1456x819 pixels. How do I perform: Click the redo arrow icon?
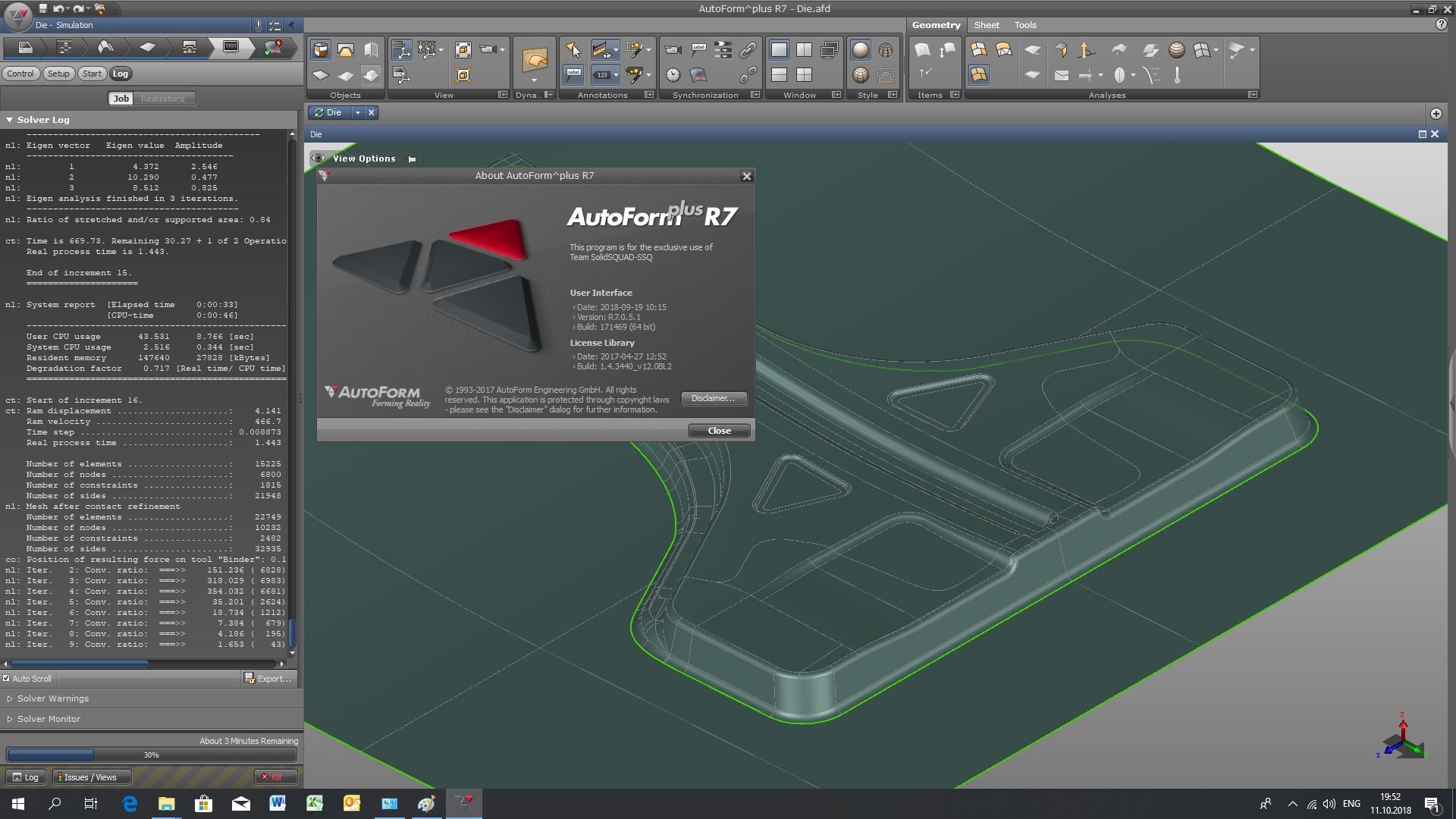tap(80, 8)
